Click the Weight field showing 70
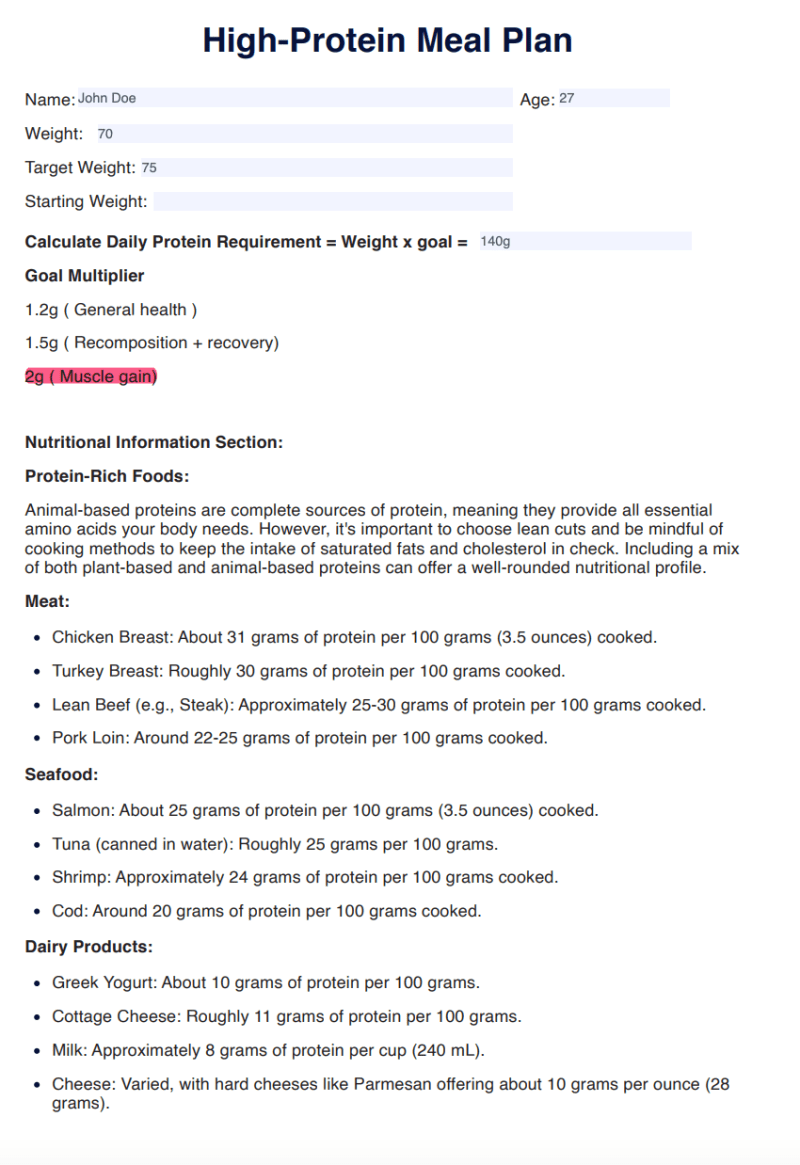Screen dimensions: 800x1165 click(300, 133)
